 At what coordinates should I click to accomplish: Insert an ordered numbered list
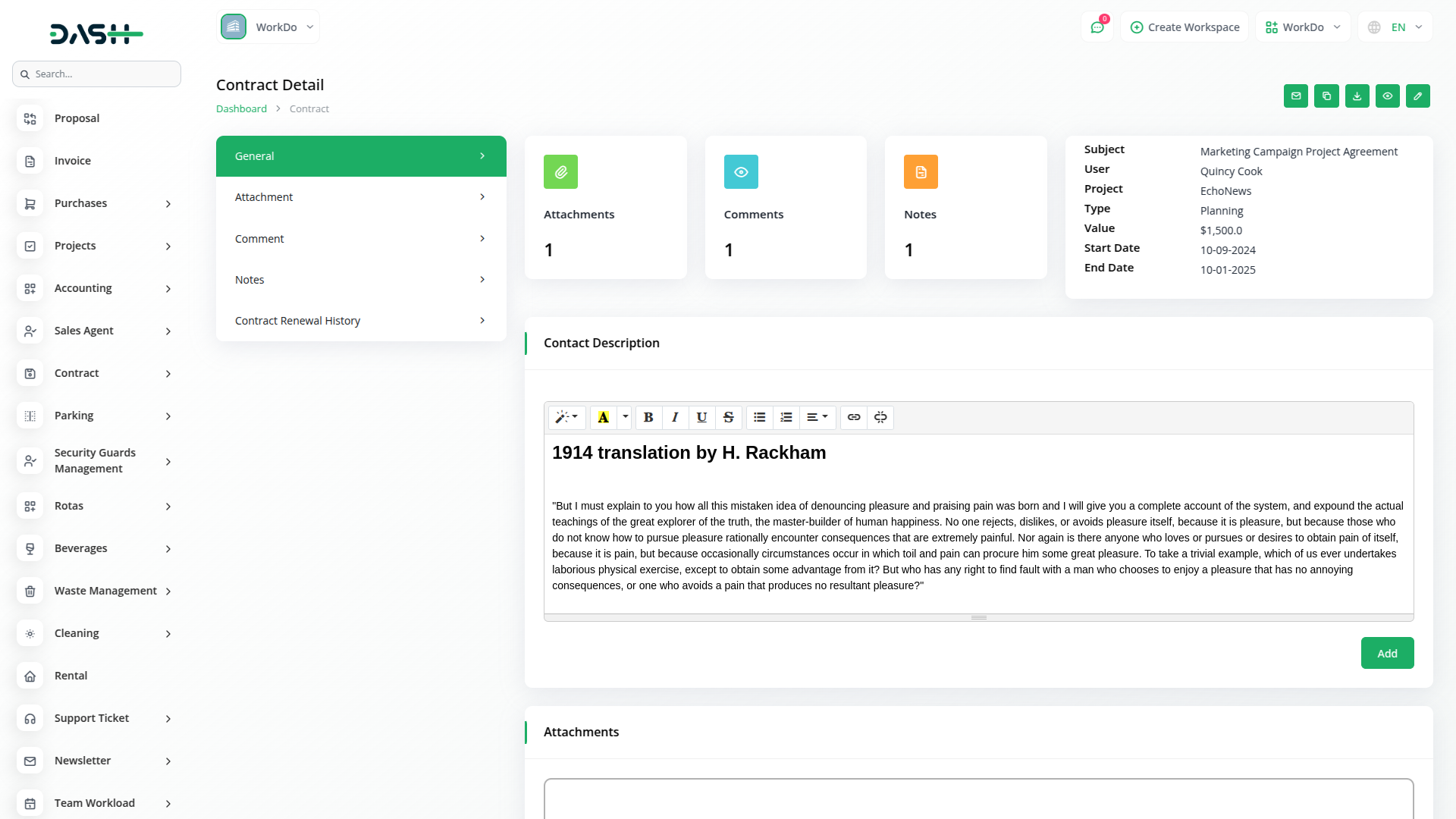(786, 417)
